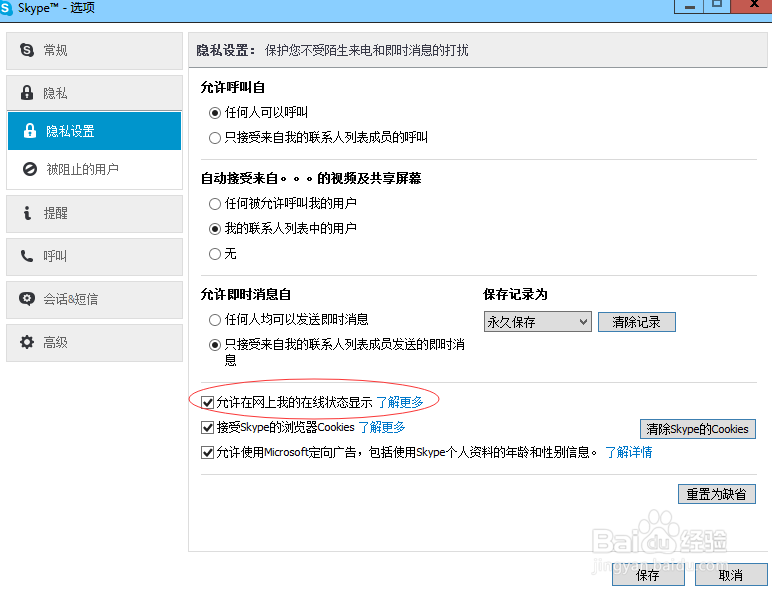The width and height of the screenshot is (772, 592).
Task: Click the 保存 button
Action: (x=648, y=575)
